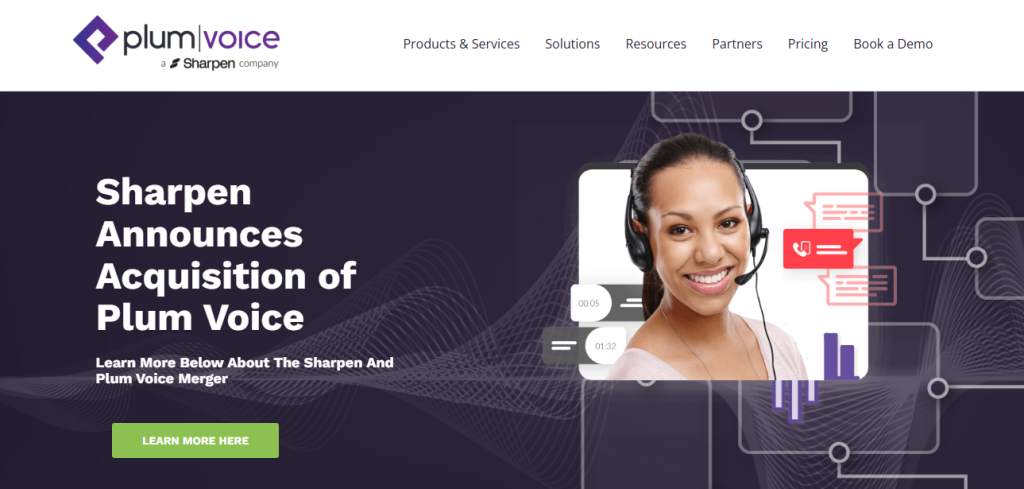Expand the Partners navigation item
This screenshot has height=489, width=1024.
coord(737,44)
